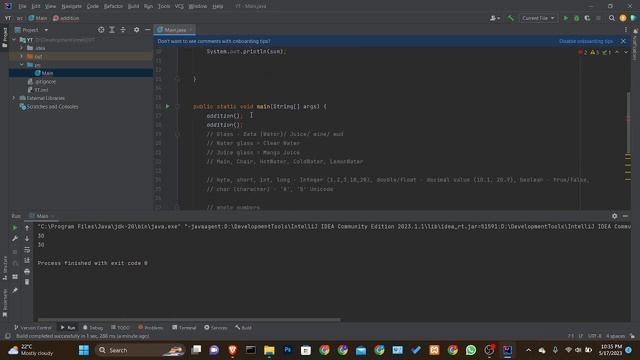
Task: Open the VCS menu
Action: pyautogui.click(x=179, y=6)
